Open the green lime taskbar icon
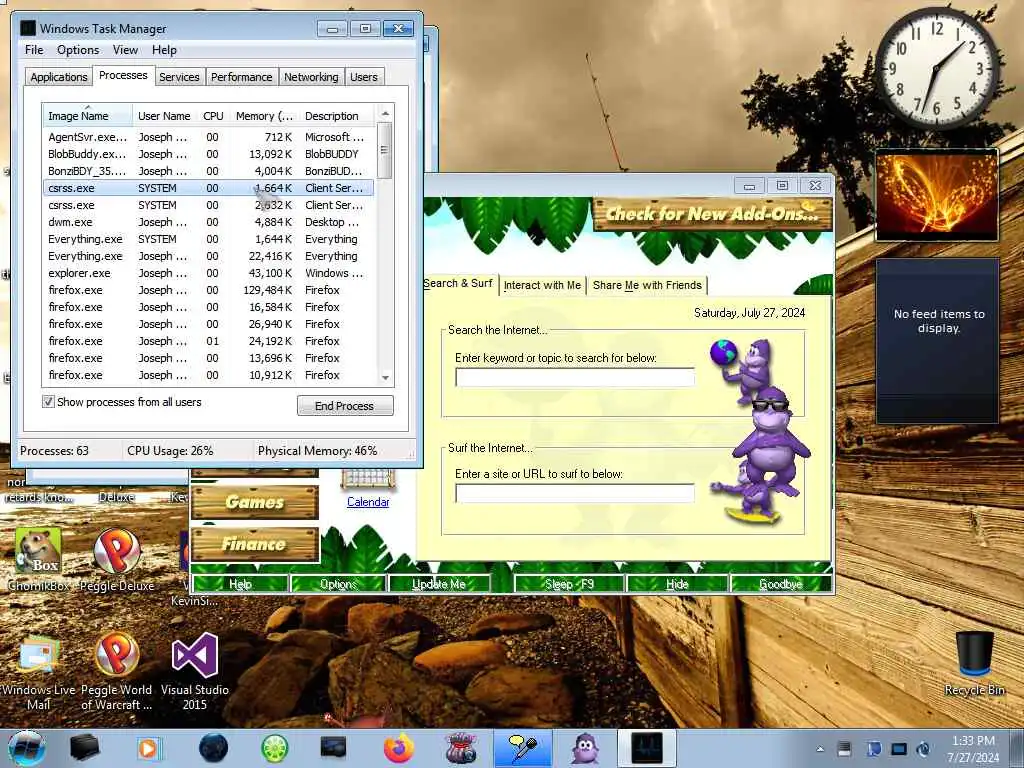The width and height of the screenshot is (1024, 768). click(275, 748)
